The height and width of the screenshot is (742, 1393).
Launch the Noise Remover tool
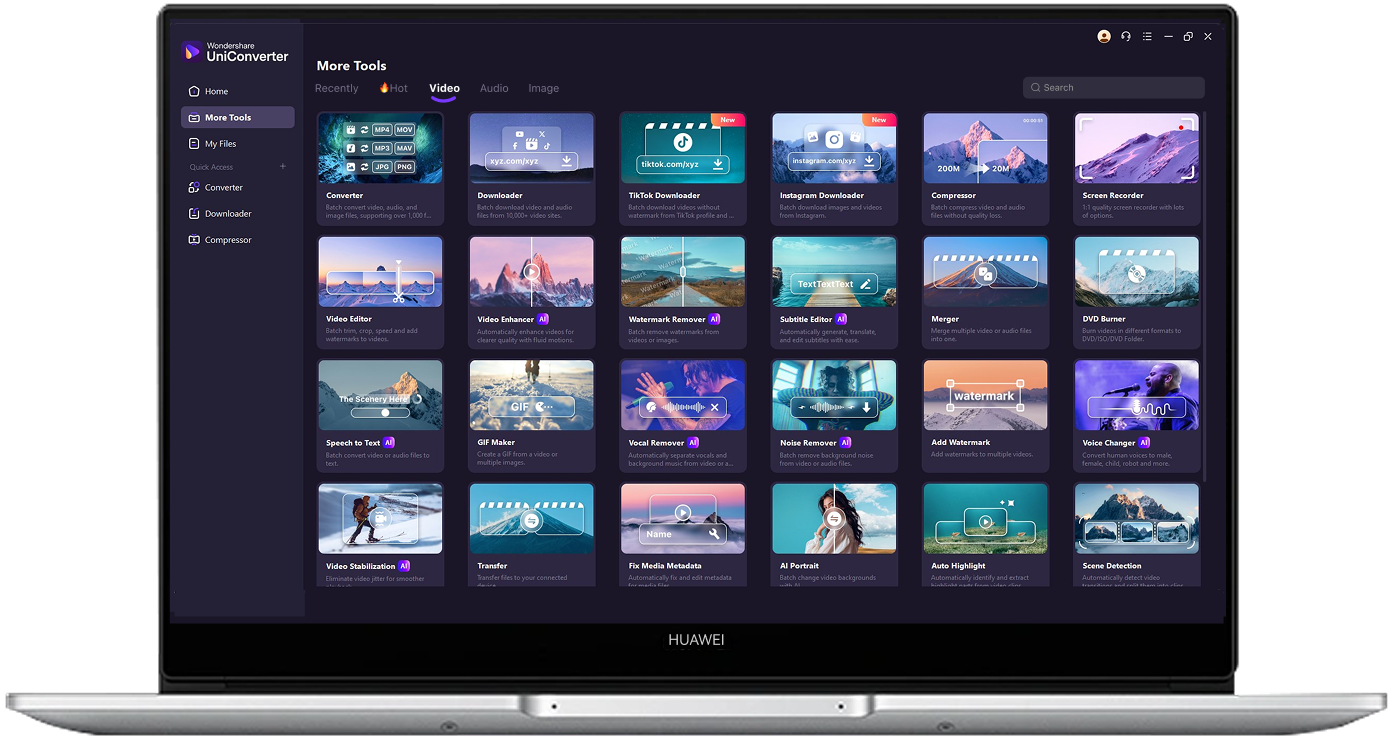tap(834, 416)
